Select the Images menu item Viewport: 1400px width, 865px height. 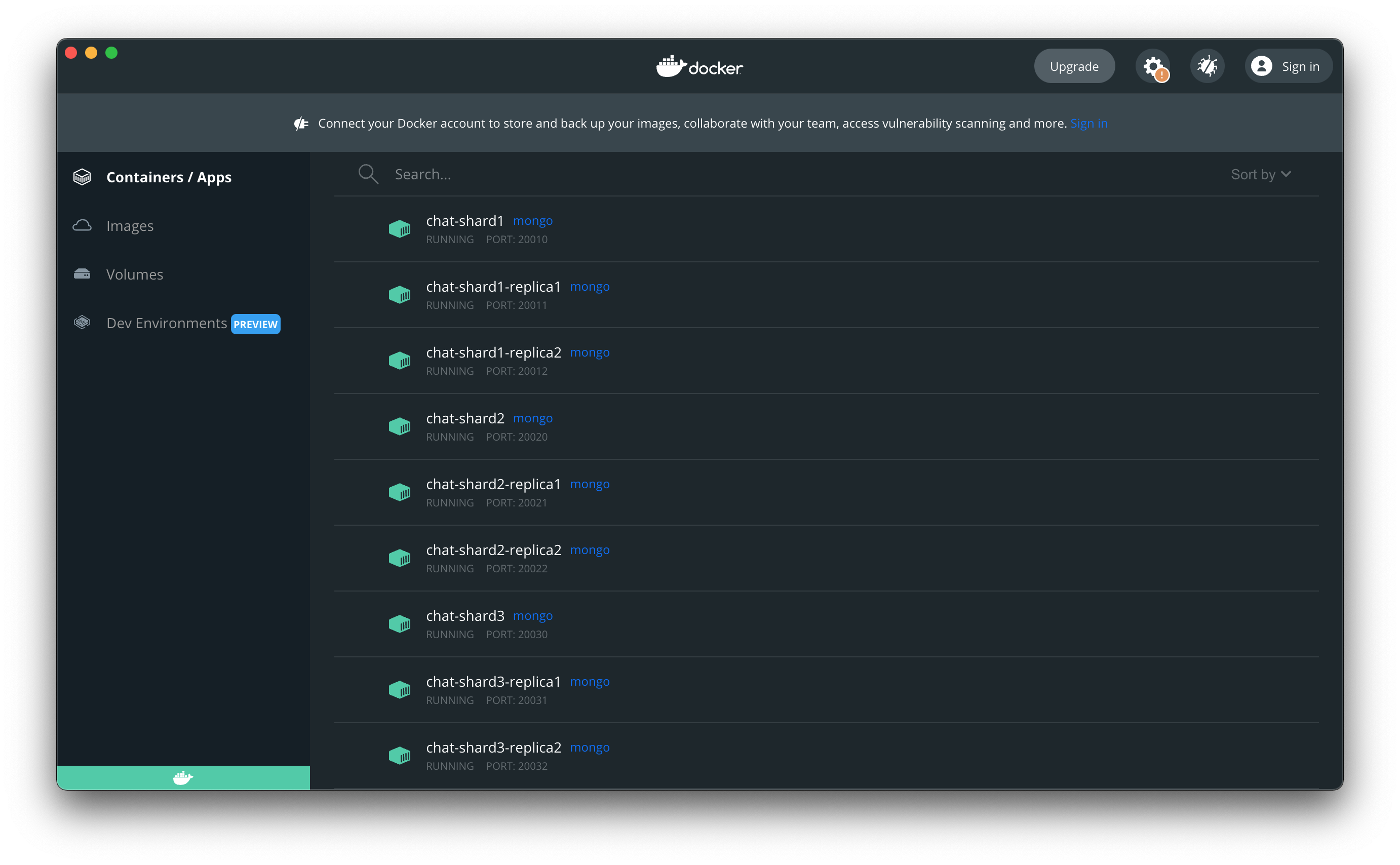[129, 225]
